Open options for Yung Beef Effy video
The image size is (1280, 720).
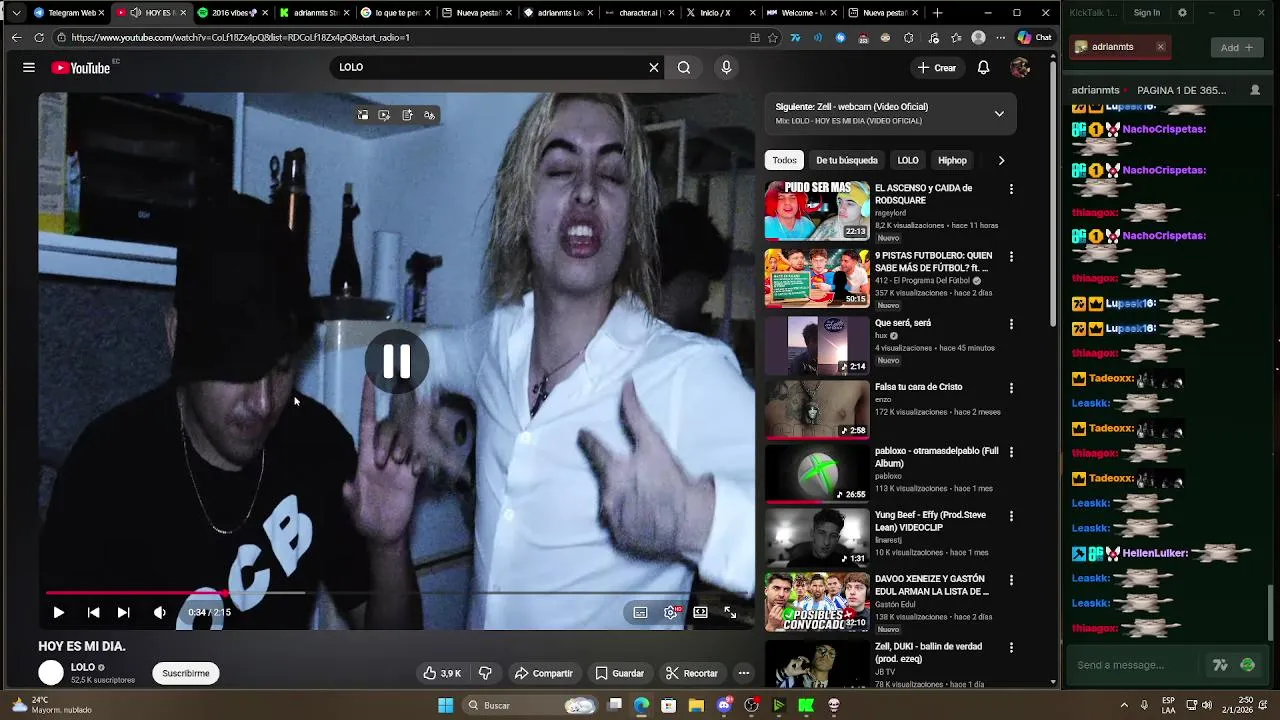click(1011, 516)
